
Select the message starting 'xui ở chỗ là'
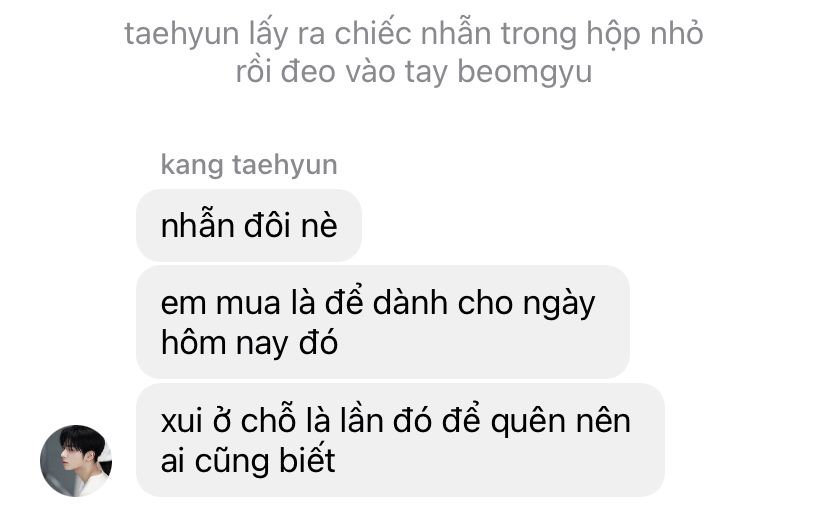400,440
